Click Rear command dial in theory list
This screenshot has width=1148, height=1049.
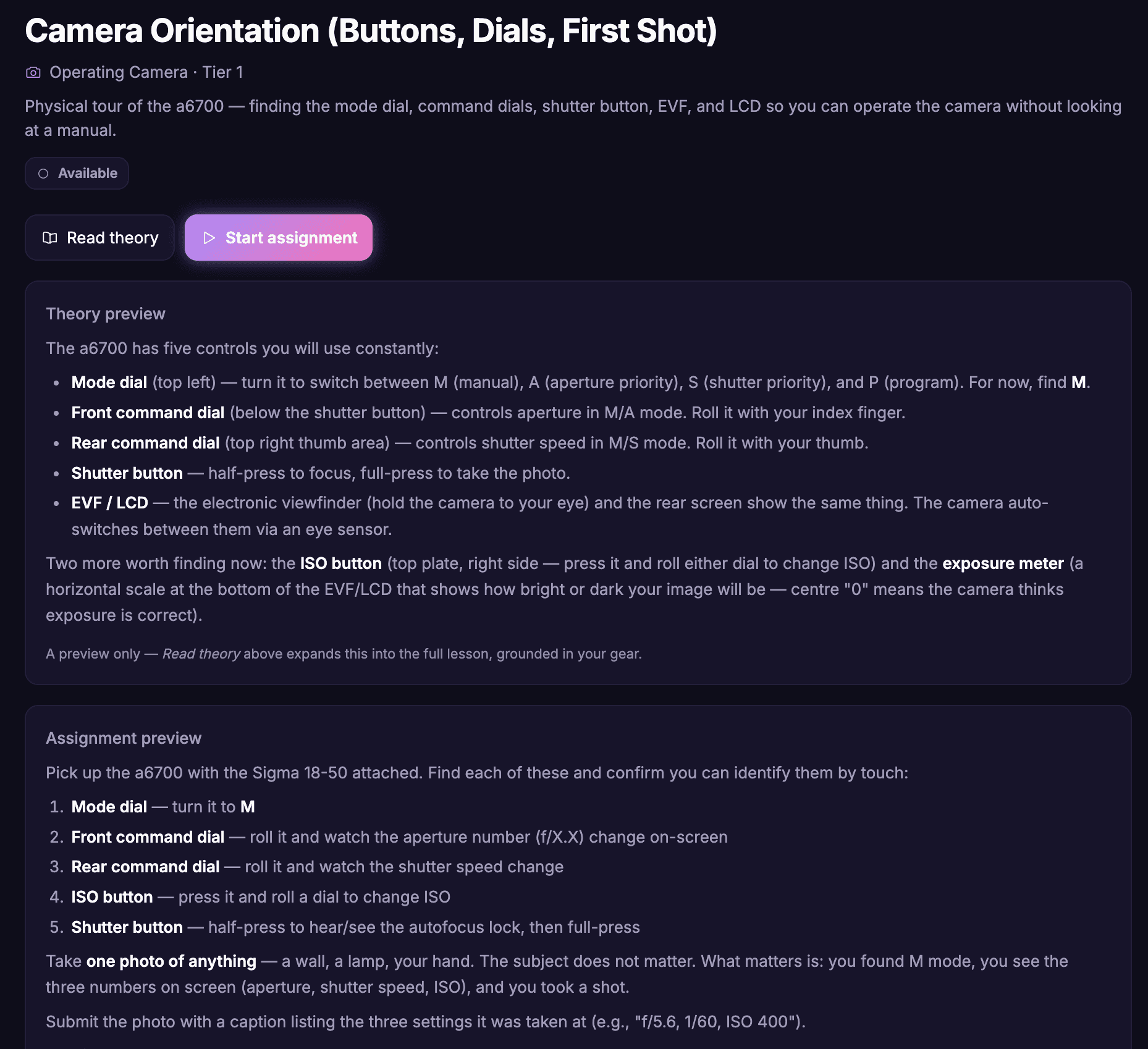[x=145, y=443]
